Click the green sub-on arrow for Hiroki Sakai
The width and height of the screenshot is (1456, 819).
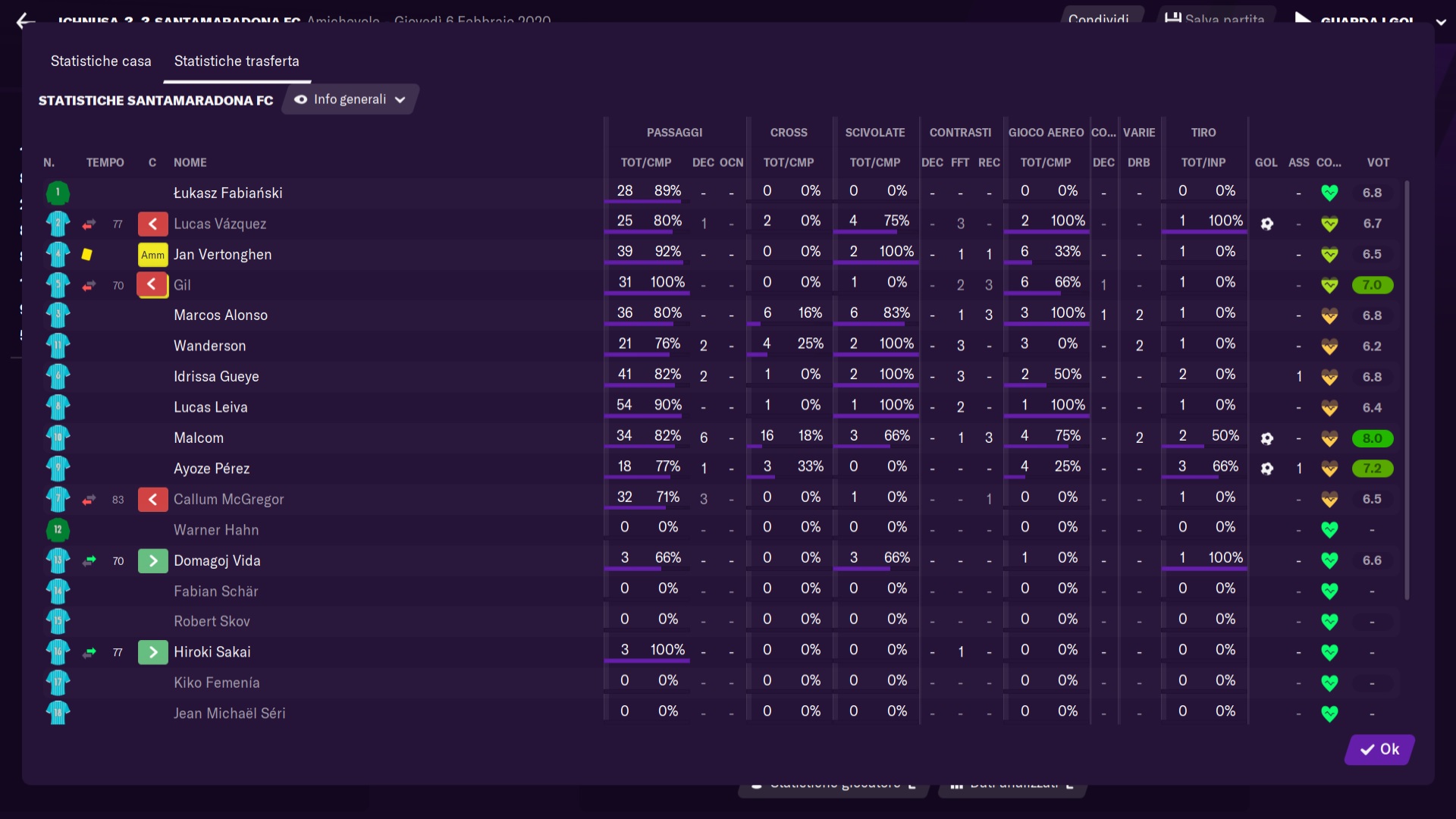tap(152, 652)
